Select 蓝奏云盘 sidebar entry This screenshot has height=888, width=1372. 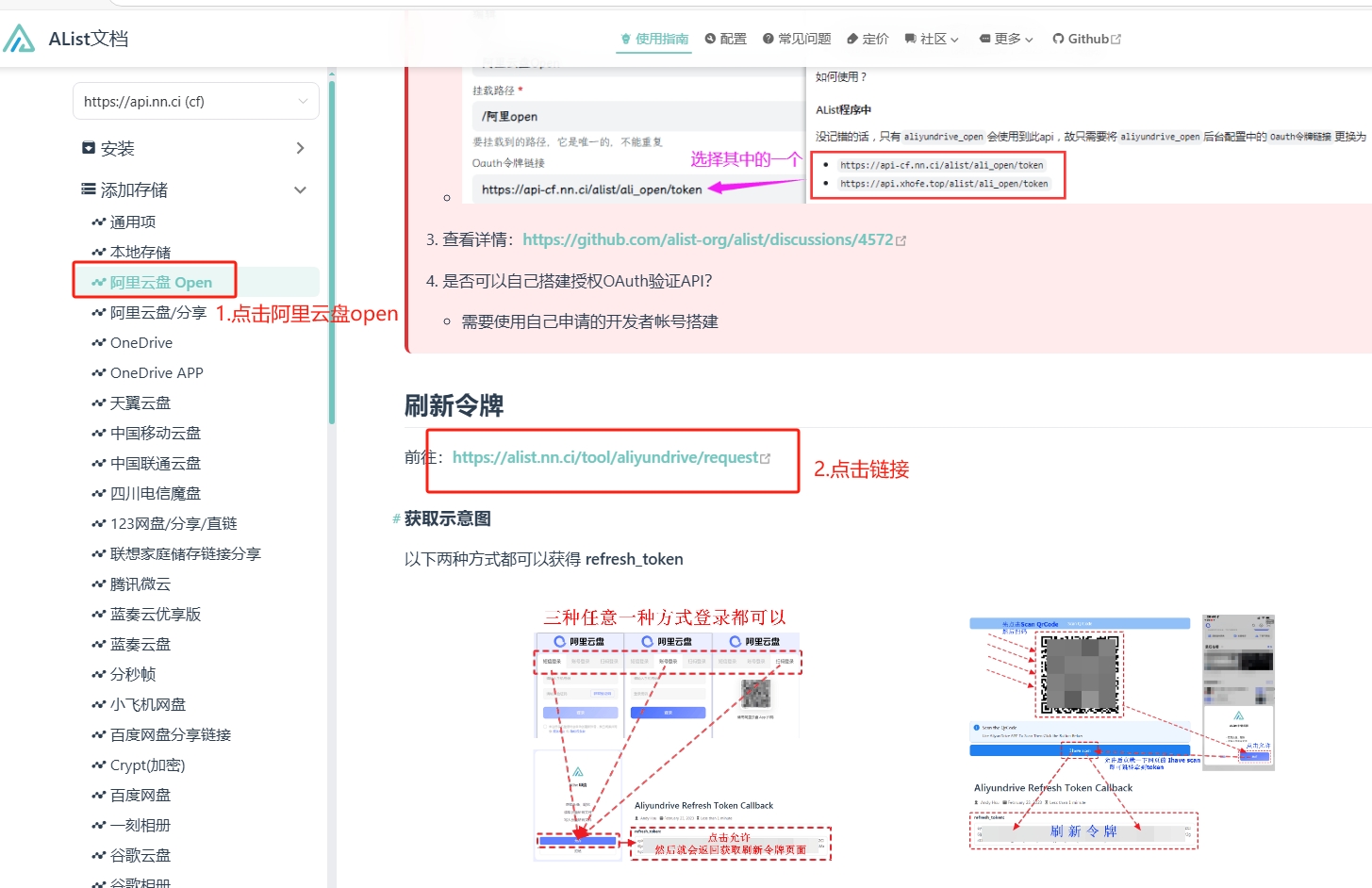coord(141,644)
